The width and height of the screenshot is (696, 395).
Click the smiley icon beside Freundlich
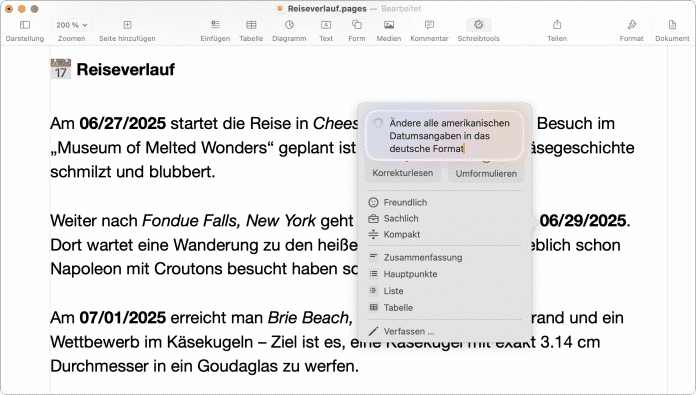click(x=373, y=202)
